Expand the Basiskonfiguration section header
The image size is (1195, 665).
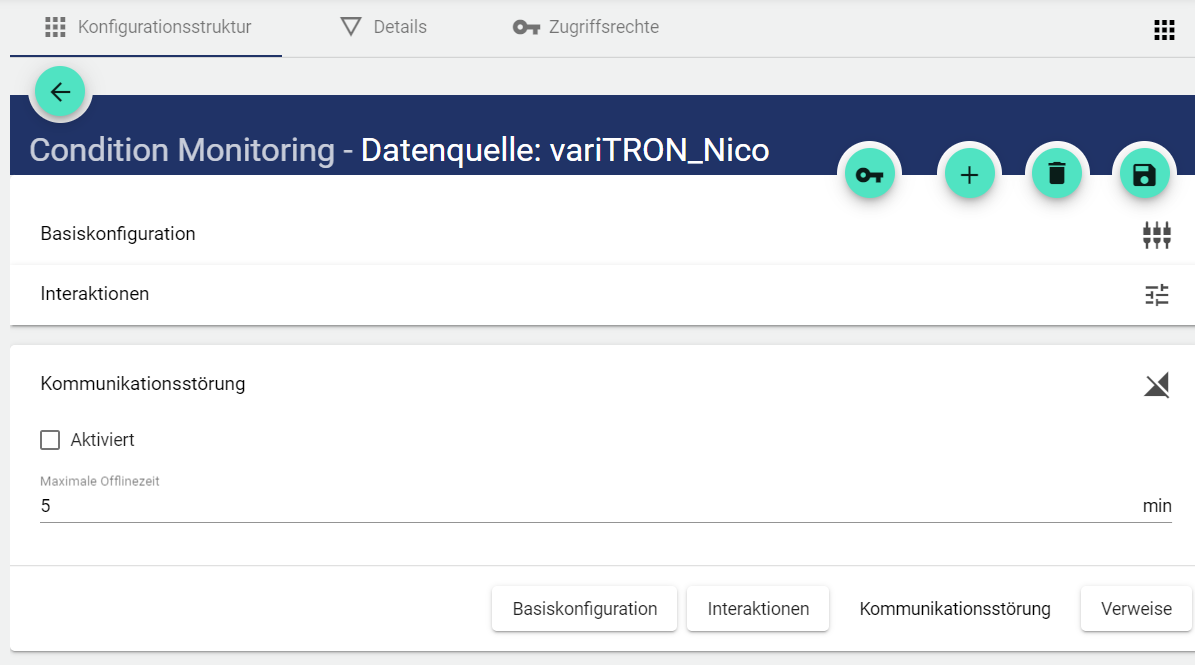click(118, 234)
